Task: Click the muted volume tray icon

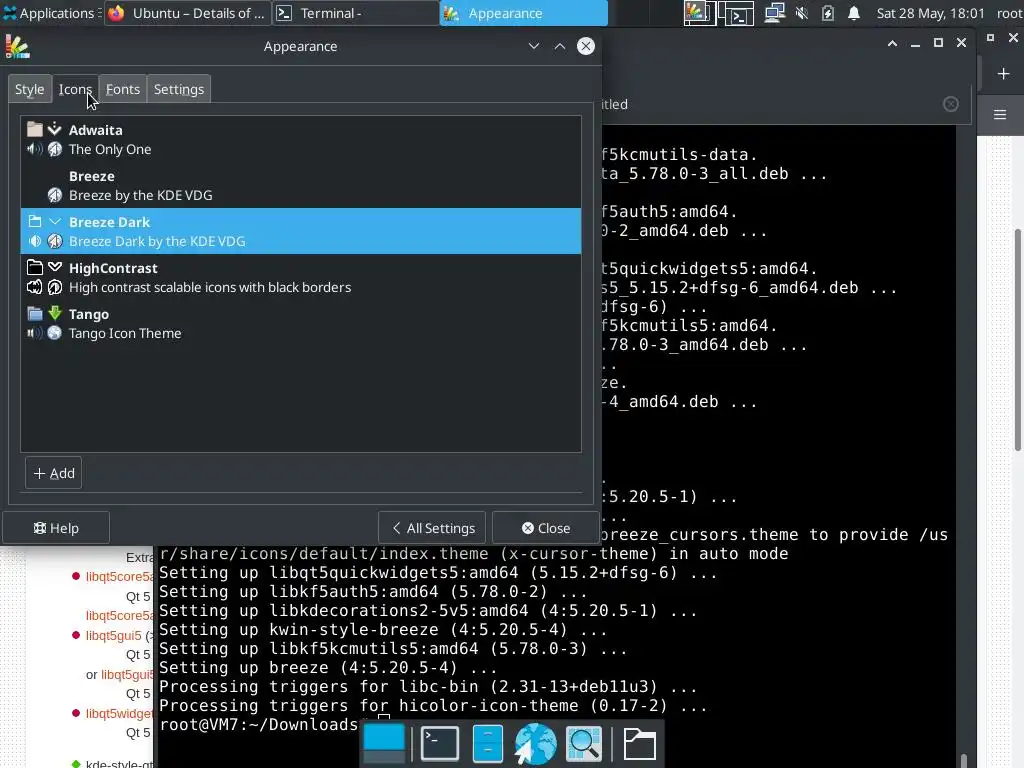Action: 802,13
